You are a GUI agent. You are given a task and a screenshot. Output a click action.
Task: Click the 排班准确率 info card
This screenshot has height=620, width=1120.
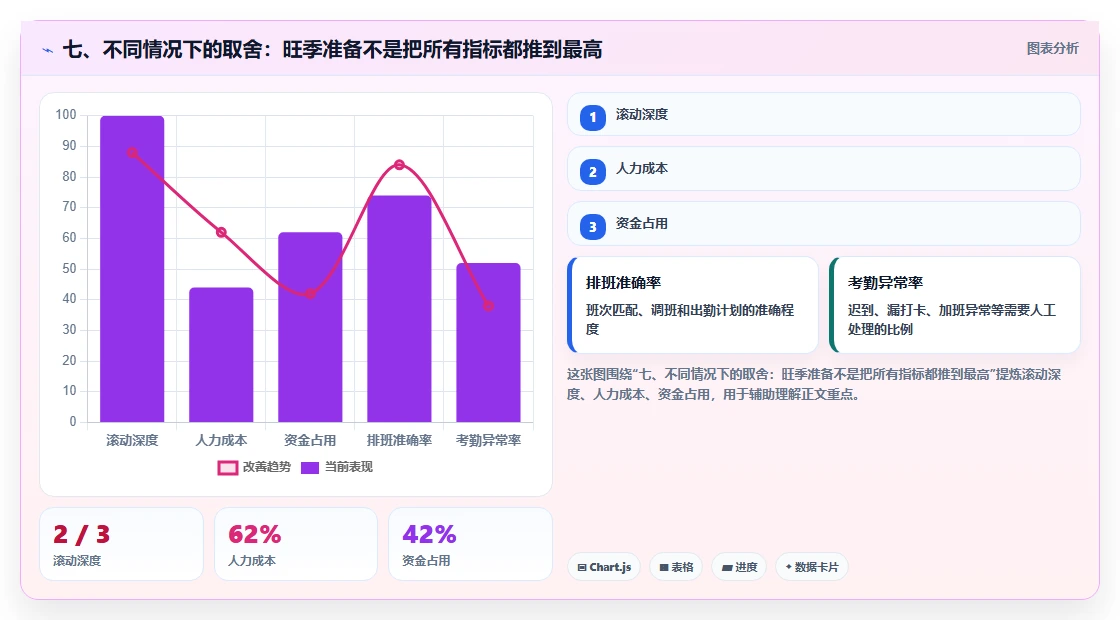(693, 305)
